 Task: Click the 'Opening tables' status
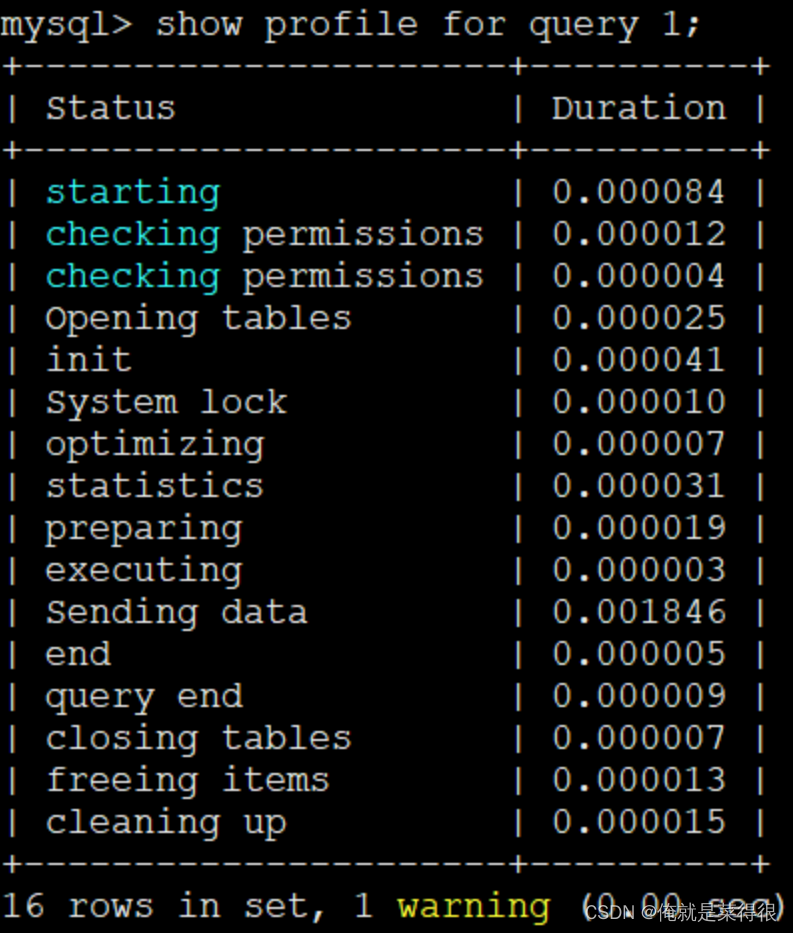(x=199, y=319)
